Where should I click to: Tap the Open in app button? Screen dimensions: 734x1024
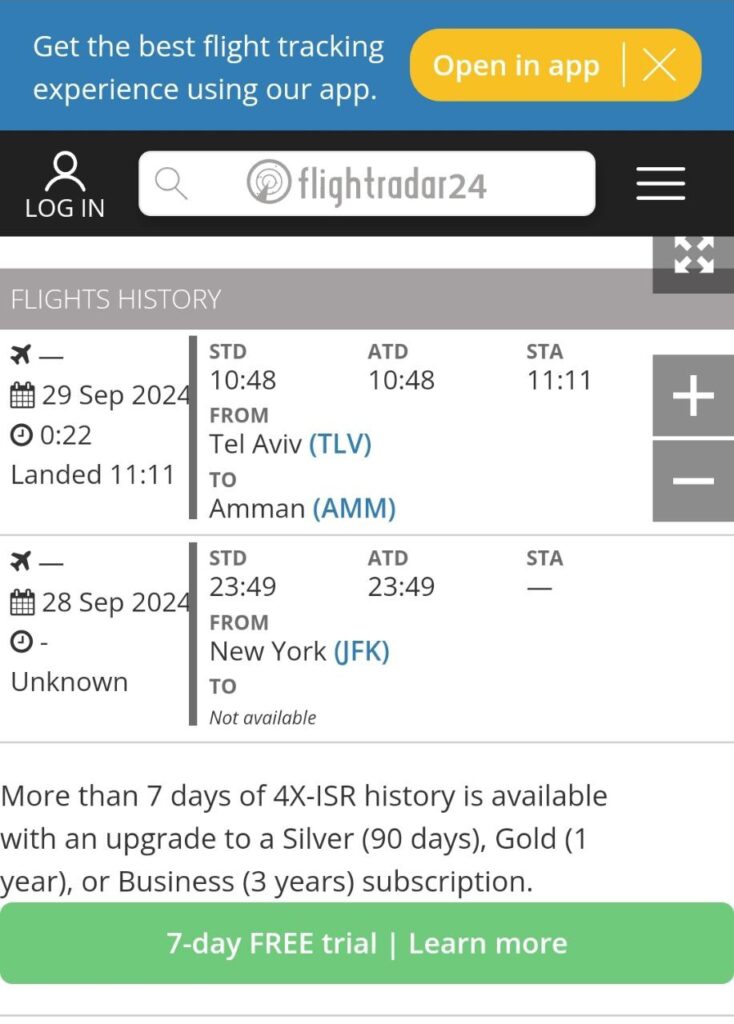tap(516, 65)
